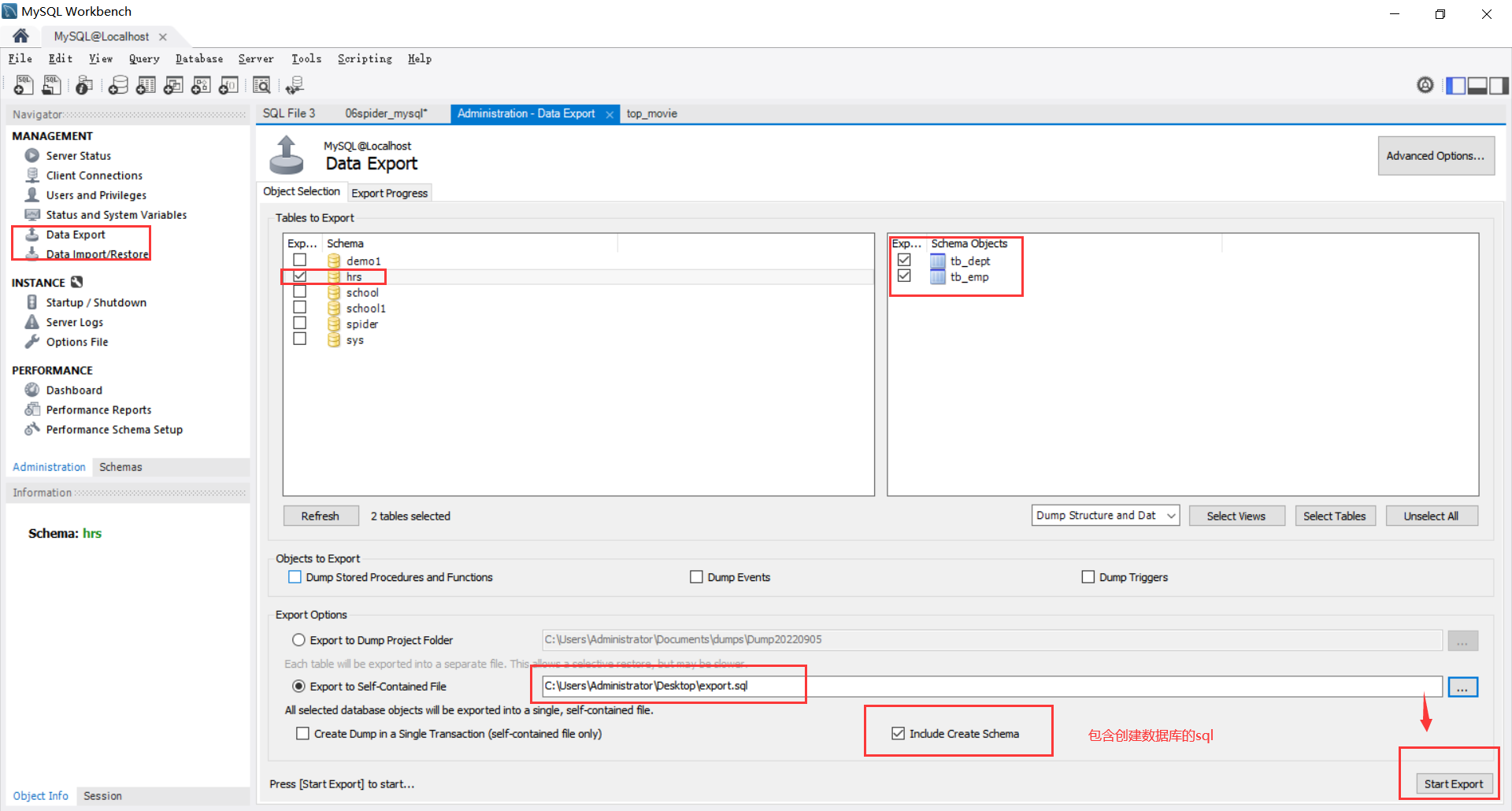Open the performance Dashboard
The height and width of the screenshot is (811, 1512).
[x=73, y=390]
